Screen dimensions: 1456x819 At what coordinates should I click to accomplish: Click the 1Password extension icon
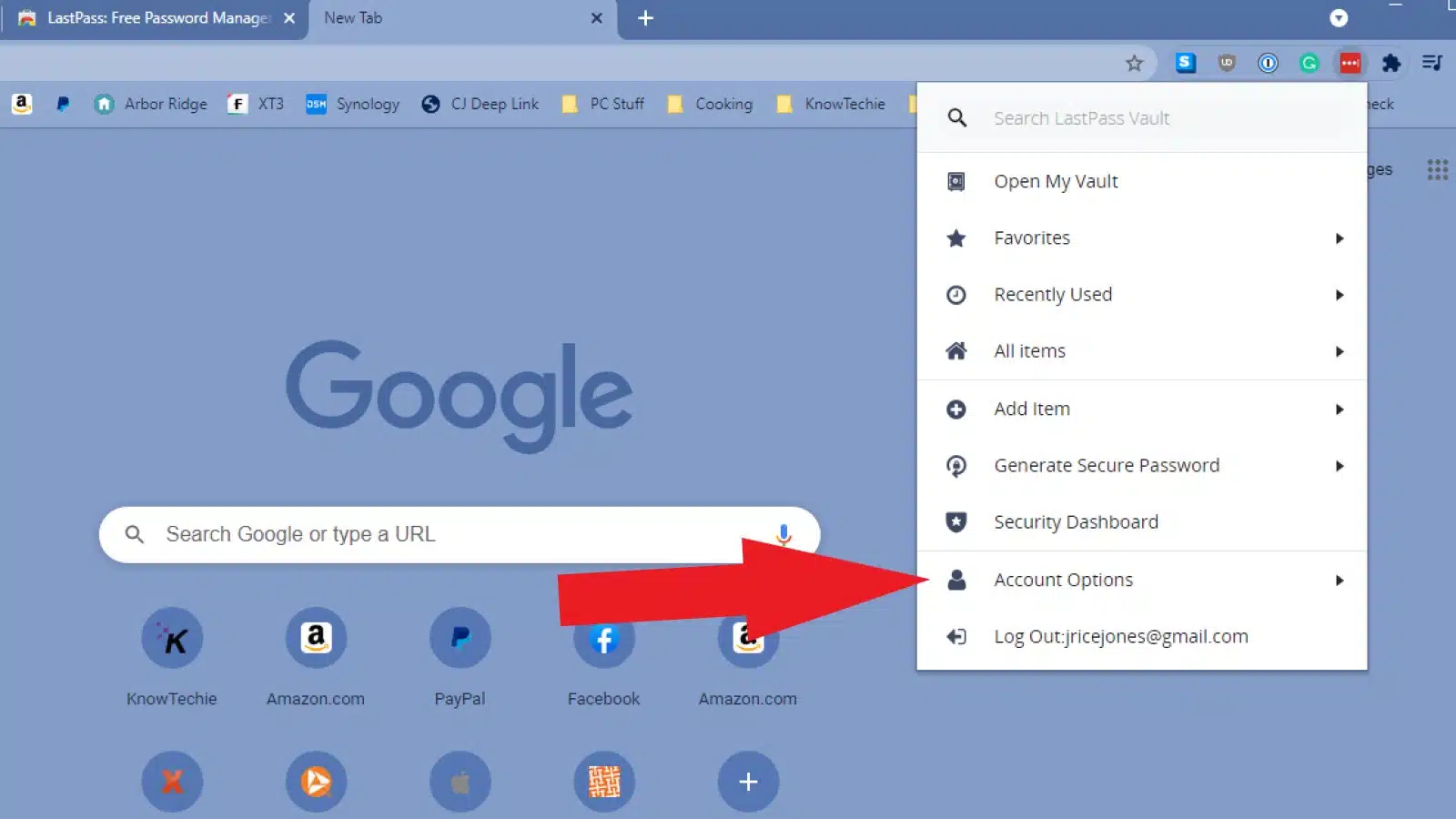pyautogui.click(x=1267, y=63)
